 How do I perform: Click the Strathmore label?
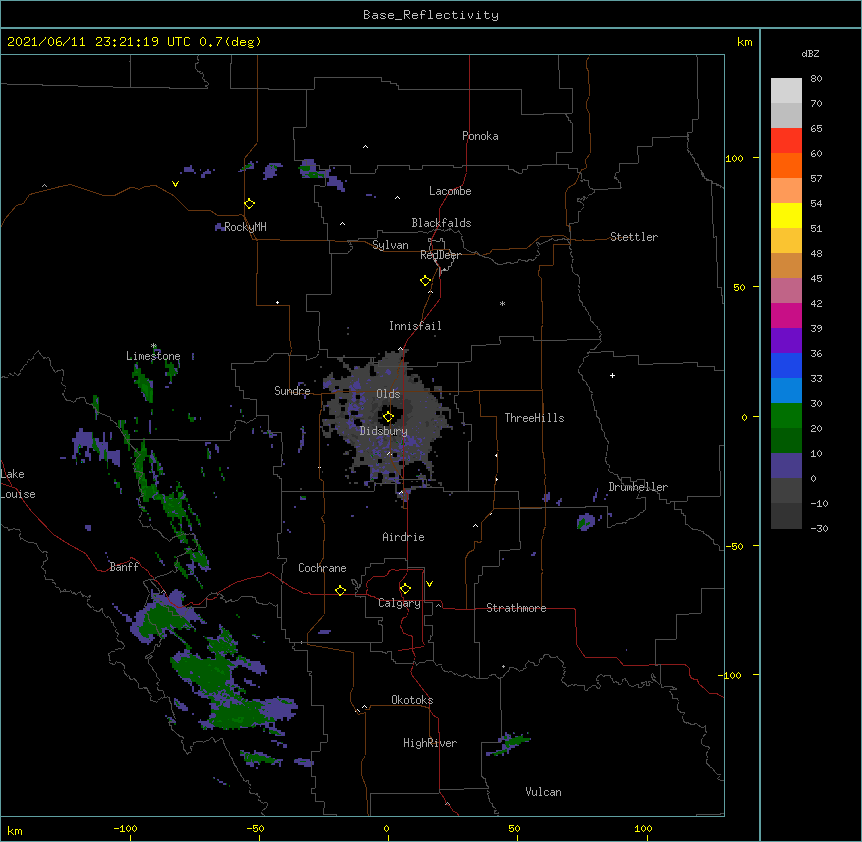(x=516, y=608)
